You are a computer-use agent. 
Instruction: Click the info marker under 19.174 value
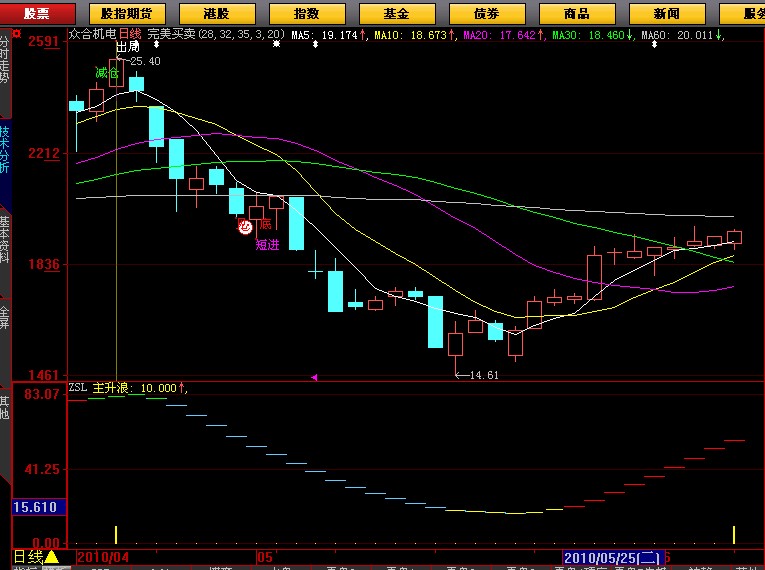click(x=316, y=44)
